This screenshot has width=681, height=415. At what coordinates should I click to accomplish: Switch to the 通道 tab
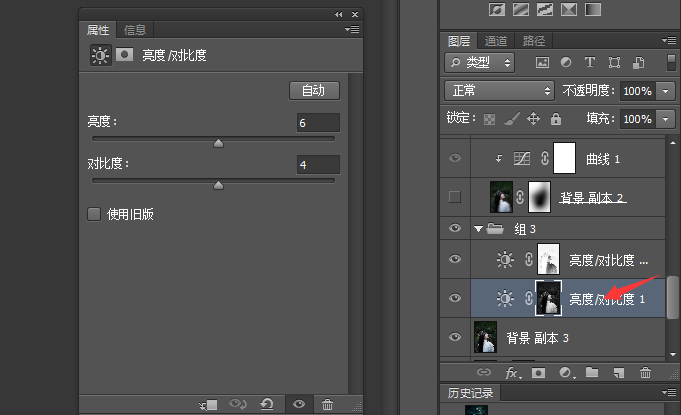tap(496, 41)
